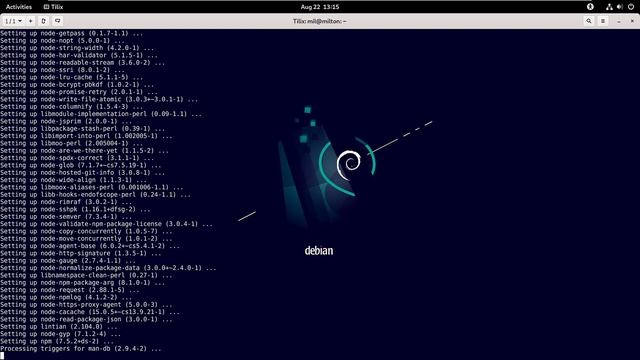This screenshot has height=360, width=640.
Task: Click line 'Setting up node-bcrypt-pbkdf'
Action: tap(77, 84)
